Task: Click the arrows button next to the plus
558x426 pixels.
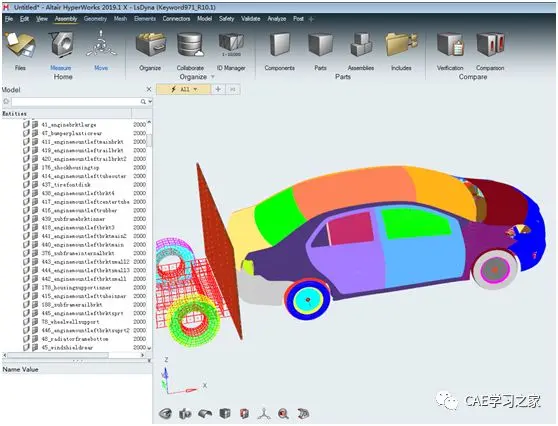Action: (x=233, y=89)
